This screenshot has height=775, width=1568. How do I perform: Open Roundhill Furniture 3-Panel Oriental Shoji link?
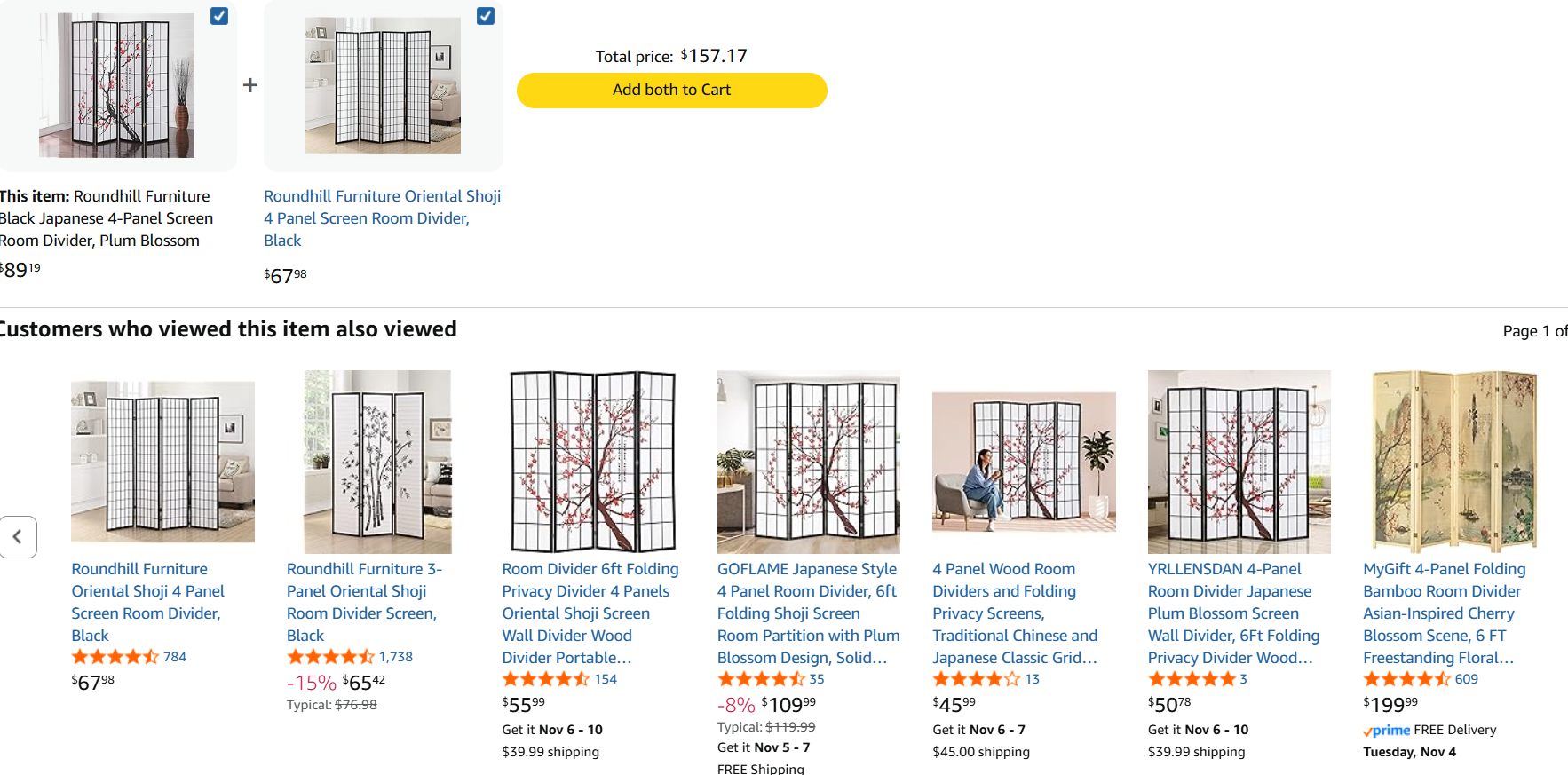click(x=363, y=602)
